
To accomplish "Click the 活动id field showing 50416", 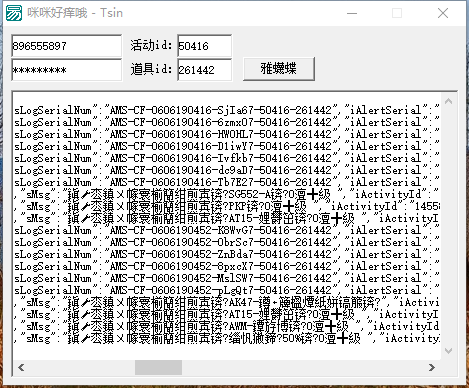I will click(204, 46).
